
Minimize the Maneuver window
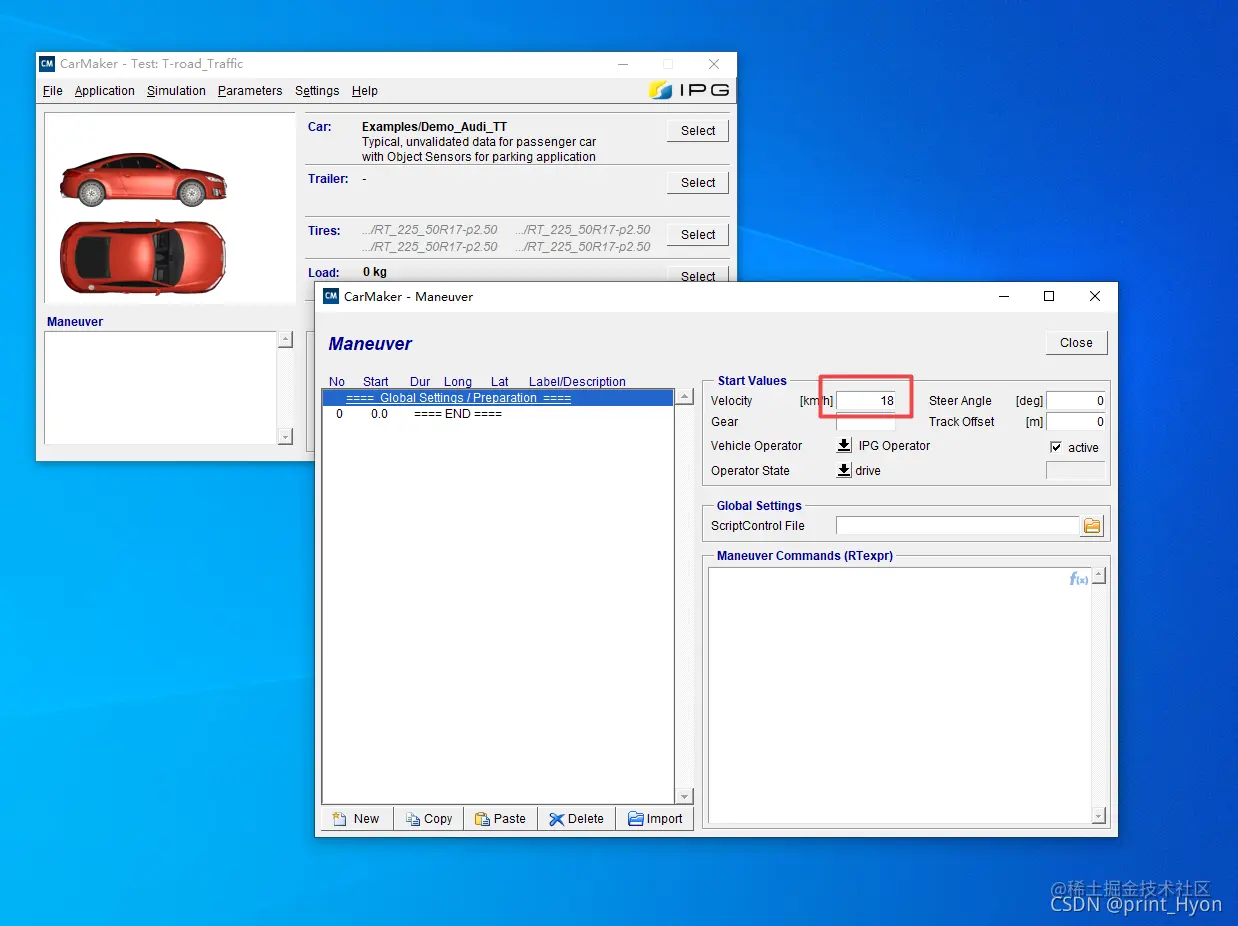[x=1003, y=296]
